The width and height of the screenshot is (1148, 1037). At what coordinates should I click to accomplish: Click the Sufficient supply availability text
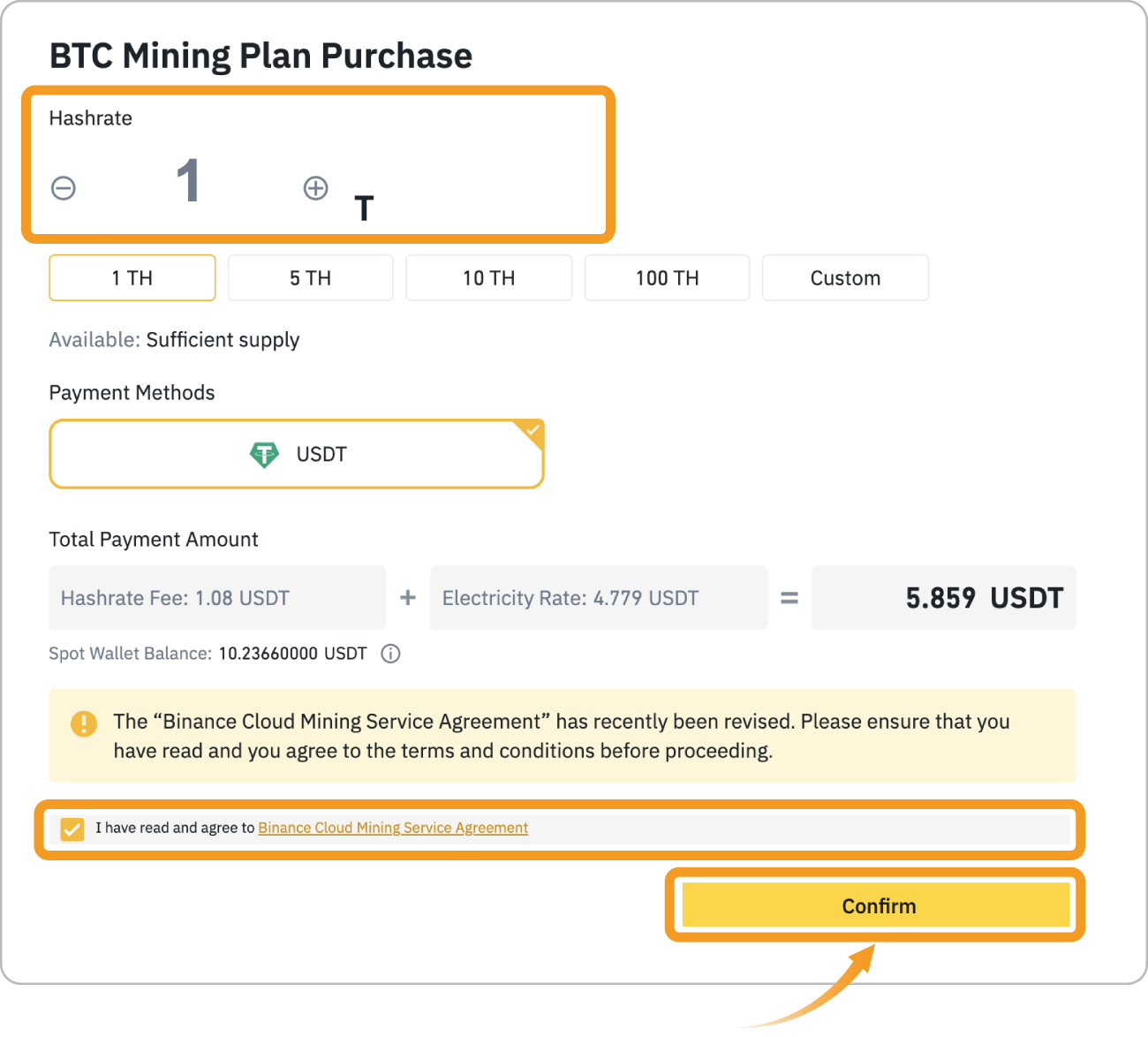[223, 340]
